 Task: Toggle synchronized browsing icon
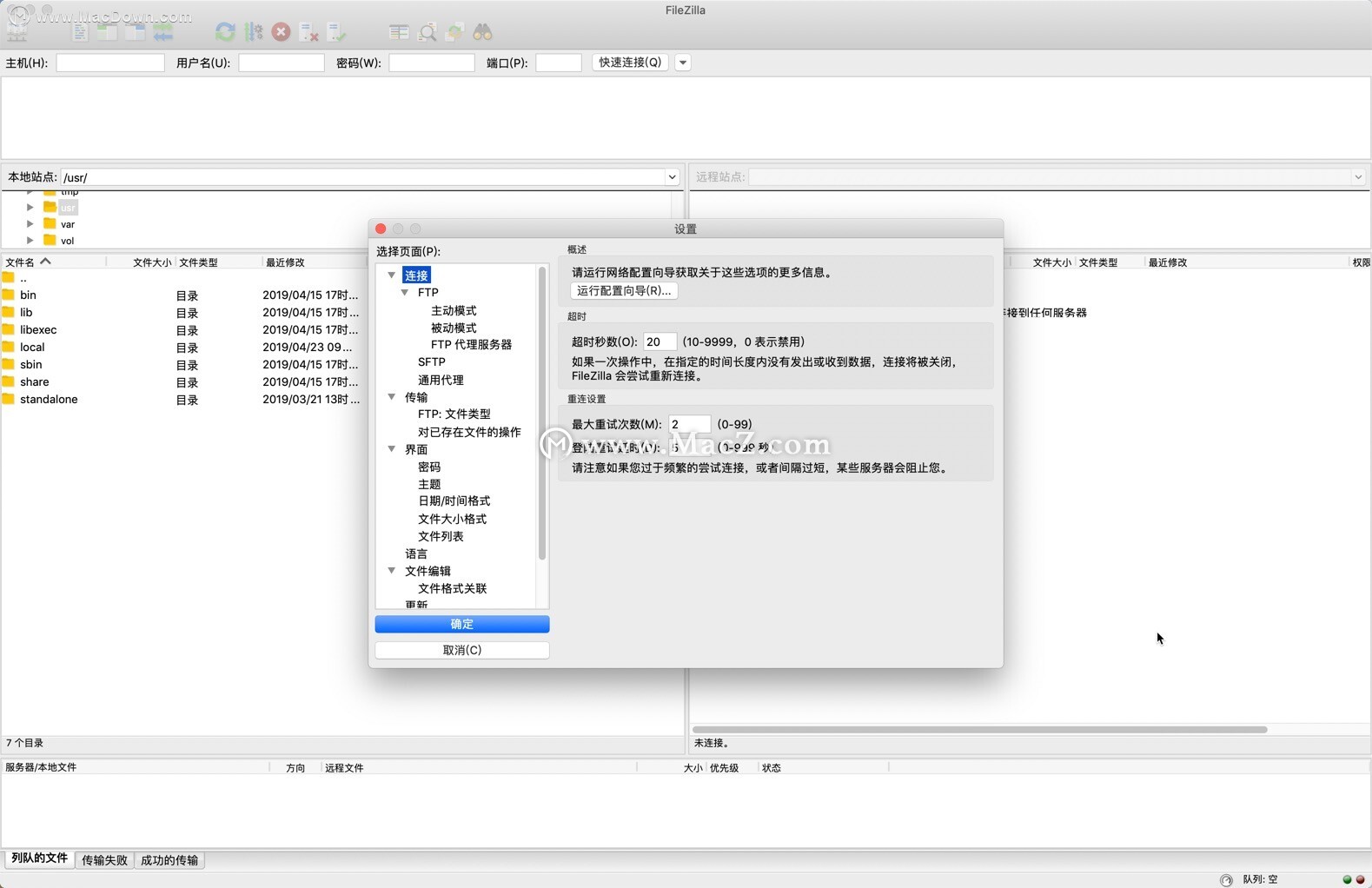point(454,32)
